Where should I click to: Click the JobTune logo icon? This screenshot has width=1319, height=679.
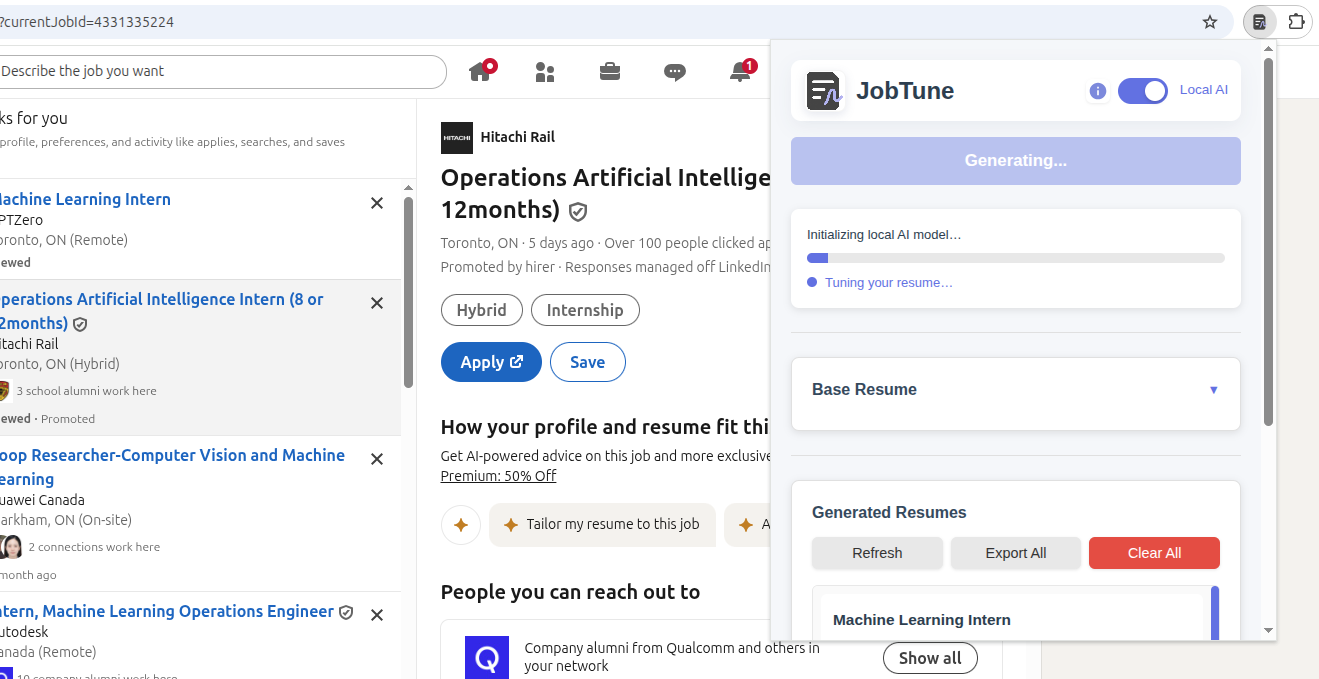click(x=825, y=91)
